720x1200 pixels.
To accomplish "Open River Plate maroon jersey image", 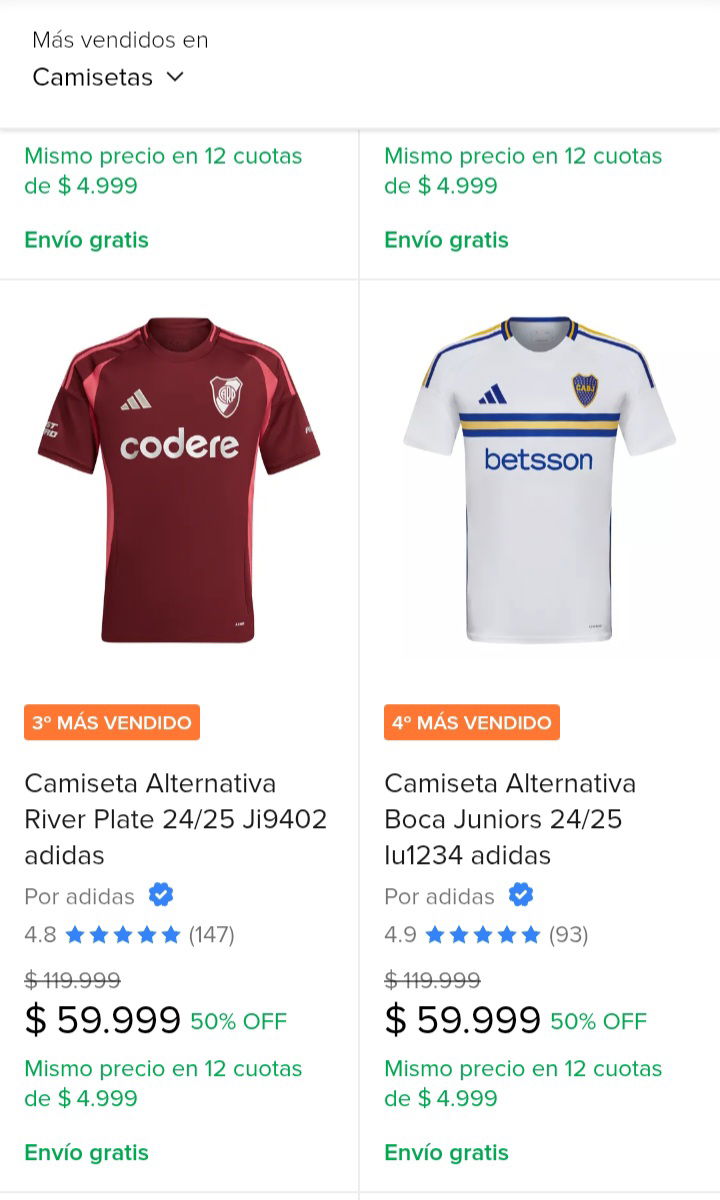I will [179, 481].
